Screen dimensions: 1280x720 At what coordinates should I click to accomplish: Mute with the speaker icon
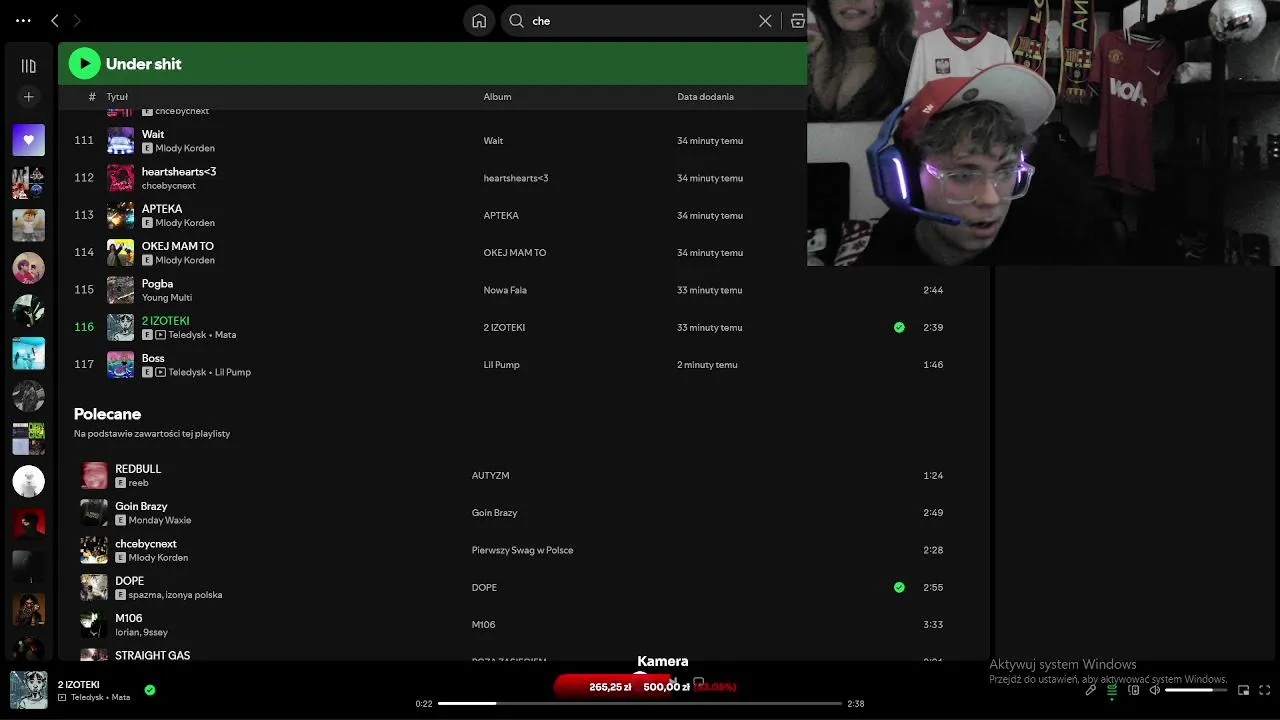(1154, 690)
